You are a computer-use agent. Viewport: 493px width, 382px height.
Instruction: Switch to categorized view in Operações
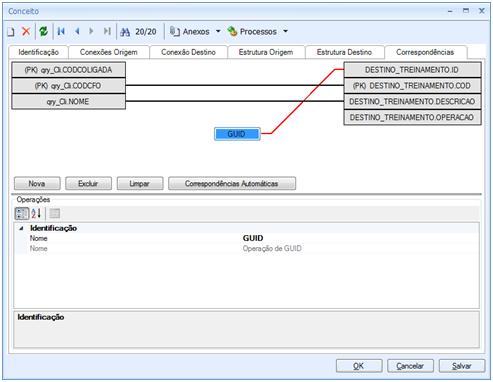pyautogui.click(x=22, y=213)
